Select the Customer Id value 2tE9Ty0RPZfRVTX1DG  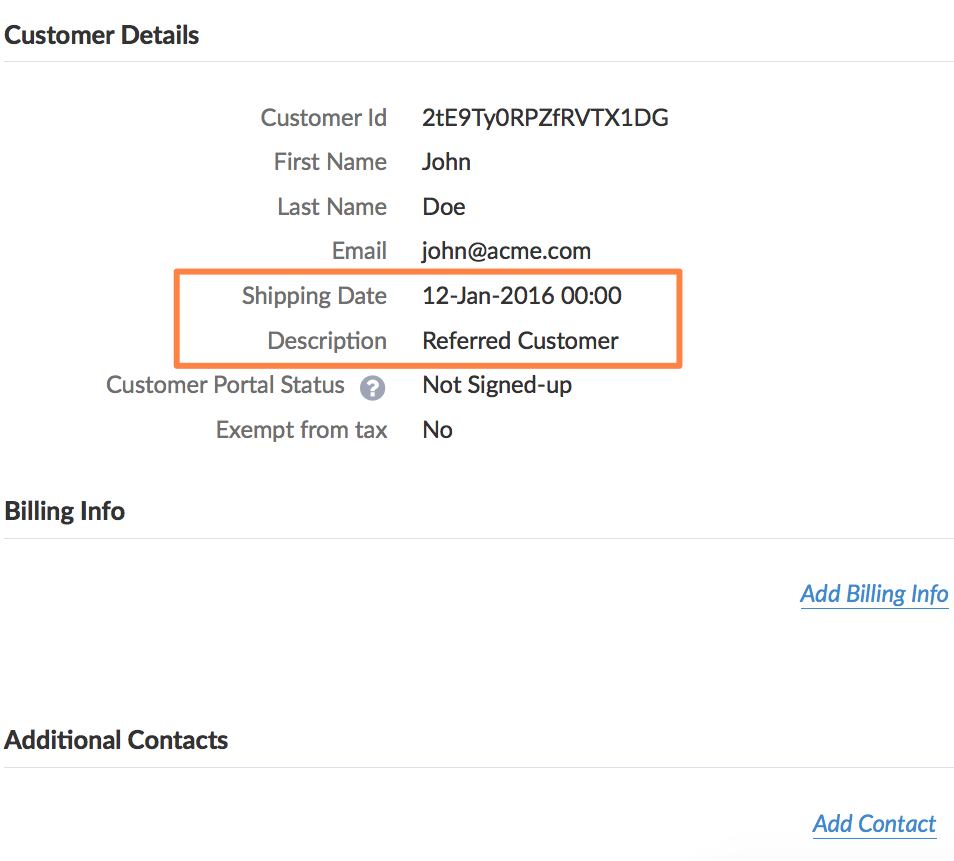tap(545, 118)
